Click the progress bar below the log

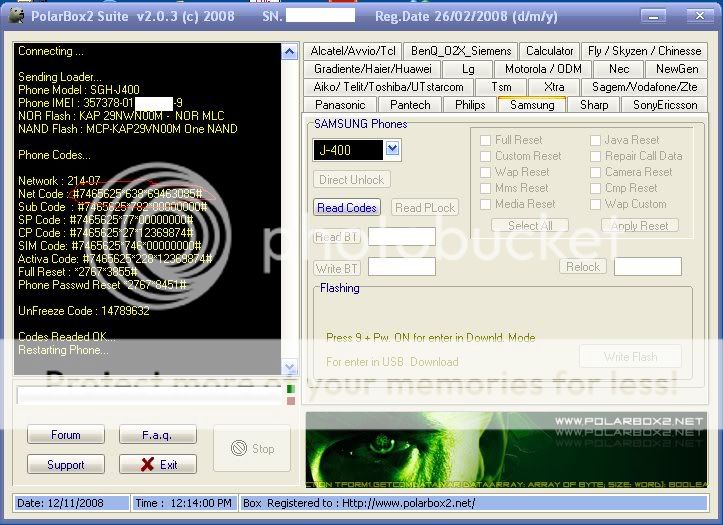(x=151, y=395)
